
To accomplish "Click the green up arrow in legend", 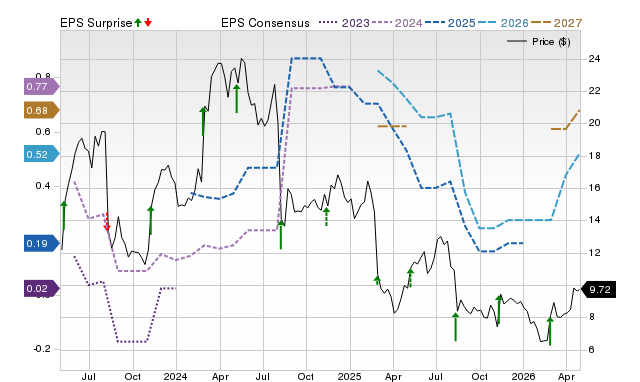I will (x=138, y=23).
